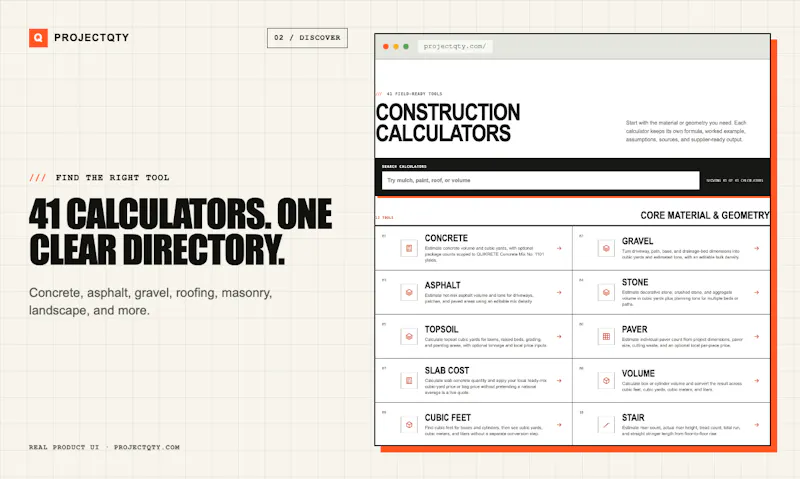Click the arrow on the Paver row

[x=757, y=337]
